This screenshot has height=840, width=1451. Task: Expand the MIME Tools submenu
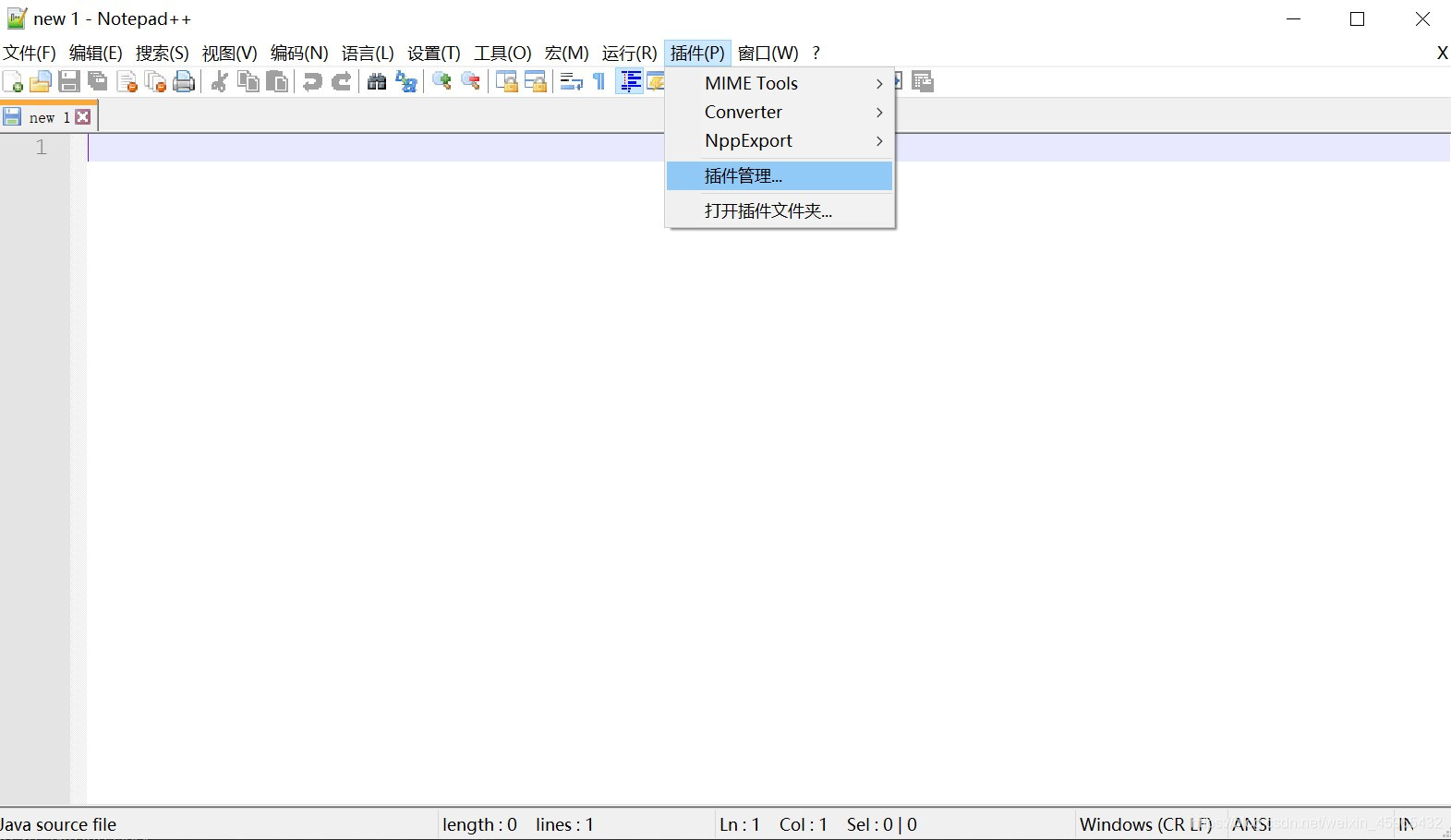click(780, 83)
